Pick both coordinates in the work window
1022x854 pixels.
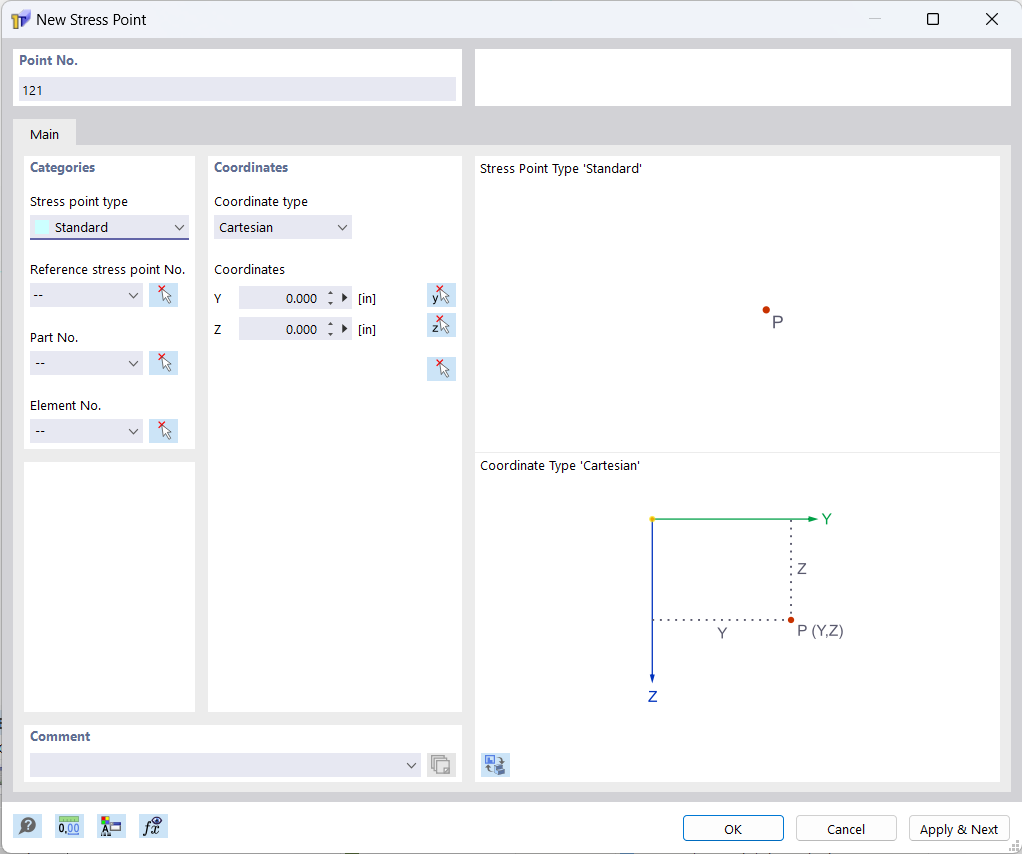coord(441,368)
